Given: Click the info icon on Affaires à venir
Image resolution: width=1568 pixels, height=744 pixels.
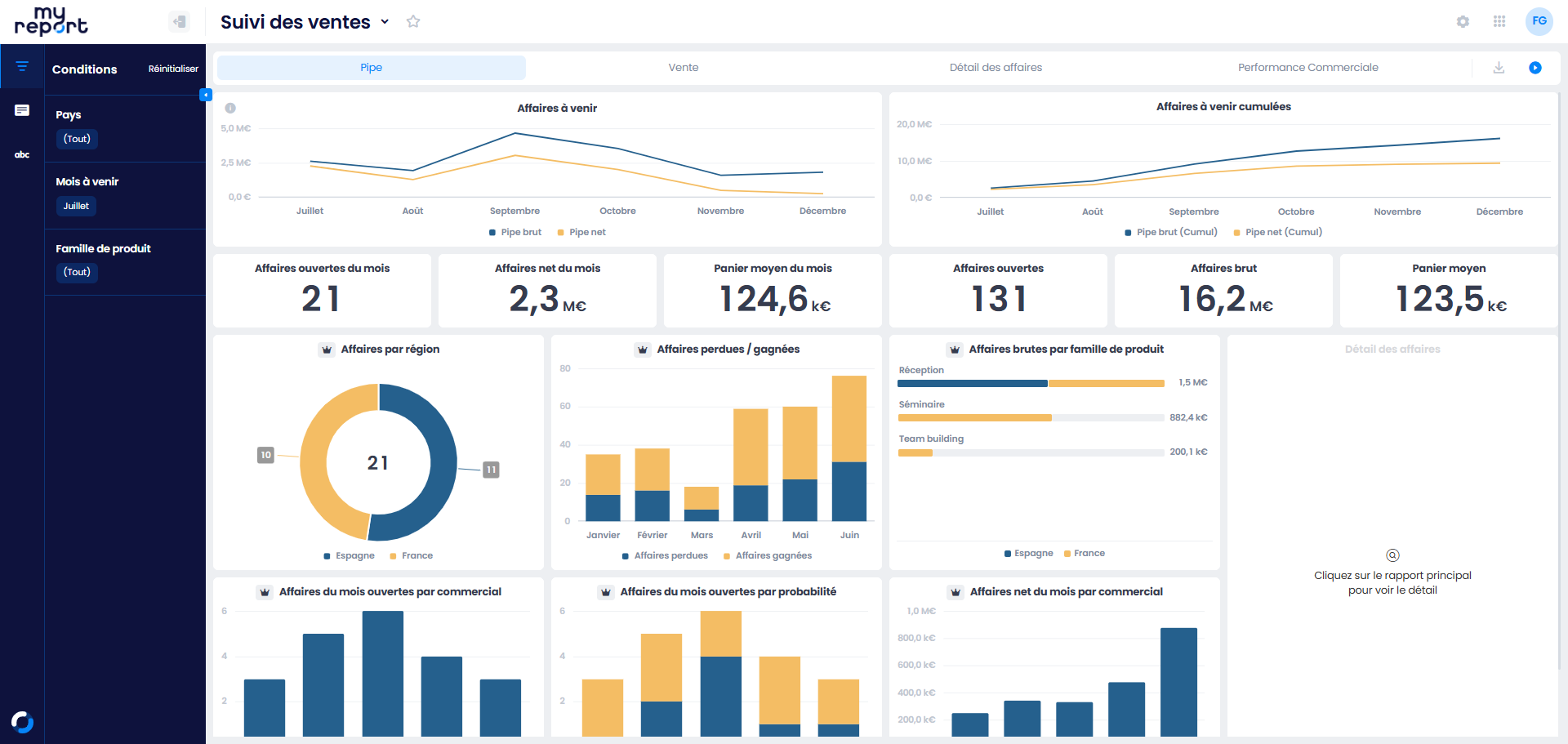Looking at the screenshot, I should coord(230,108).
